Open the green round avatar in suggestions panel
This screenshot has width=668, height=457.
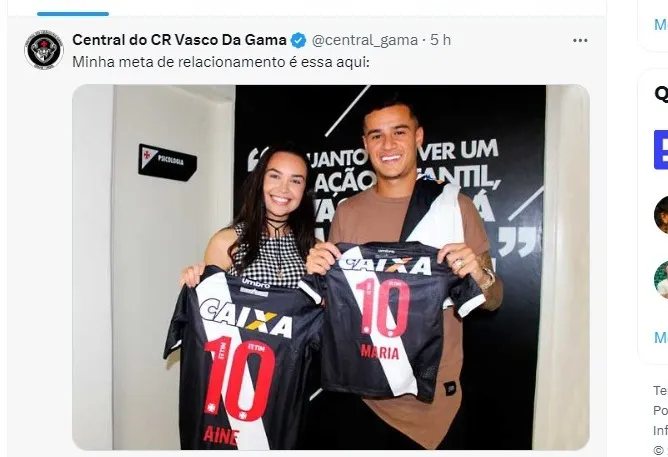[x=661, y=280]
